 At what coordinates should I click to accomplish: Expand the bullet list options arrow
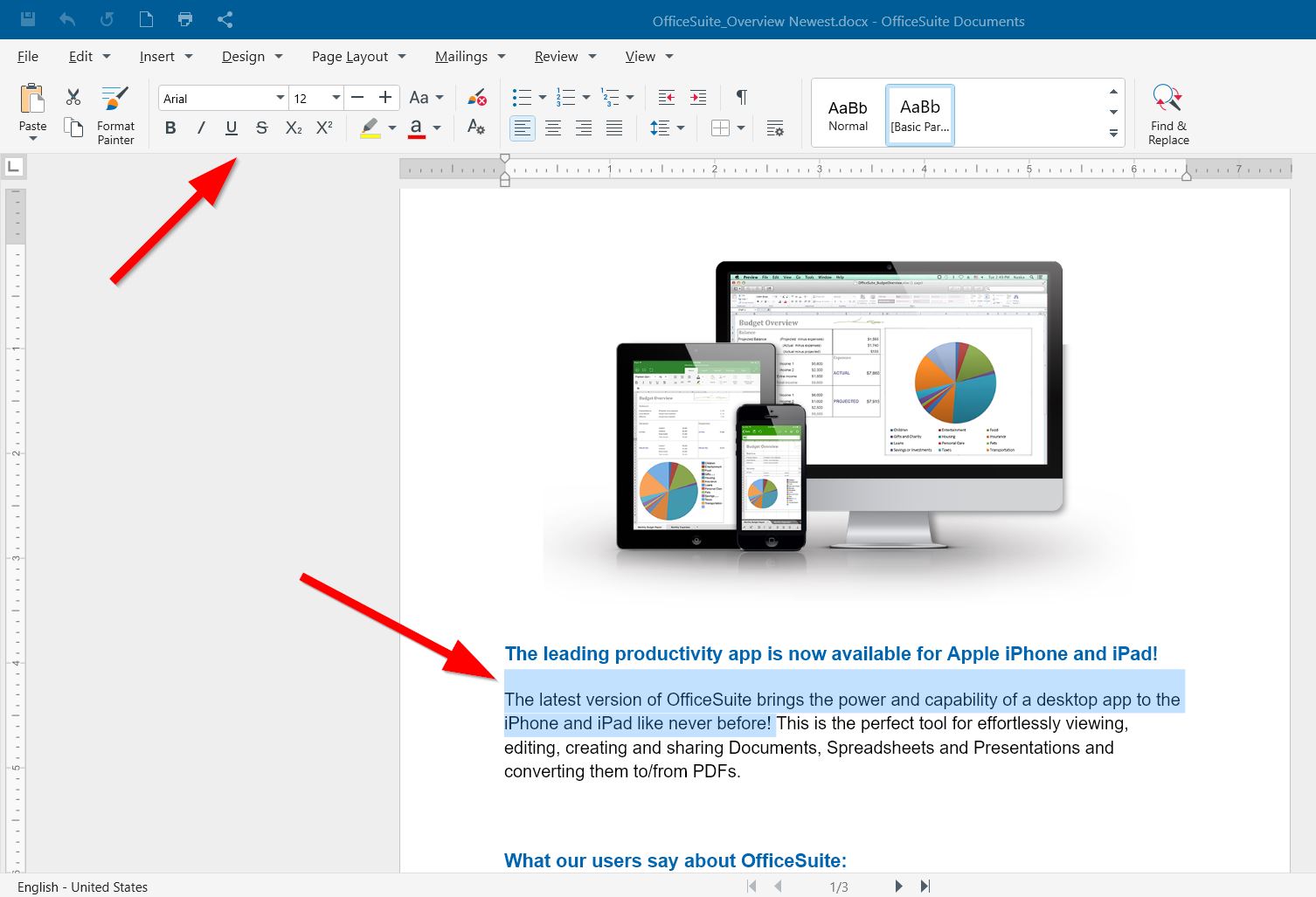click(x=543, y=98)
